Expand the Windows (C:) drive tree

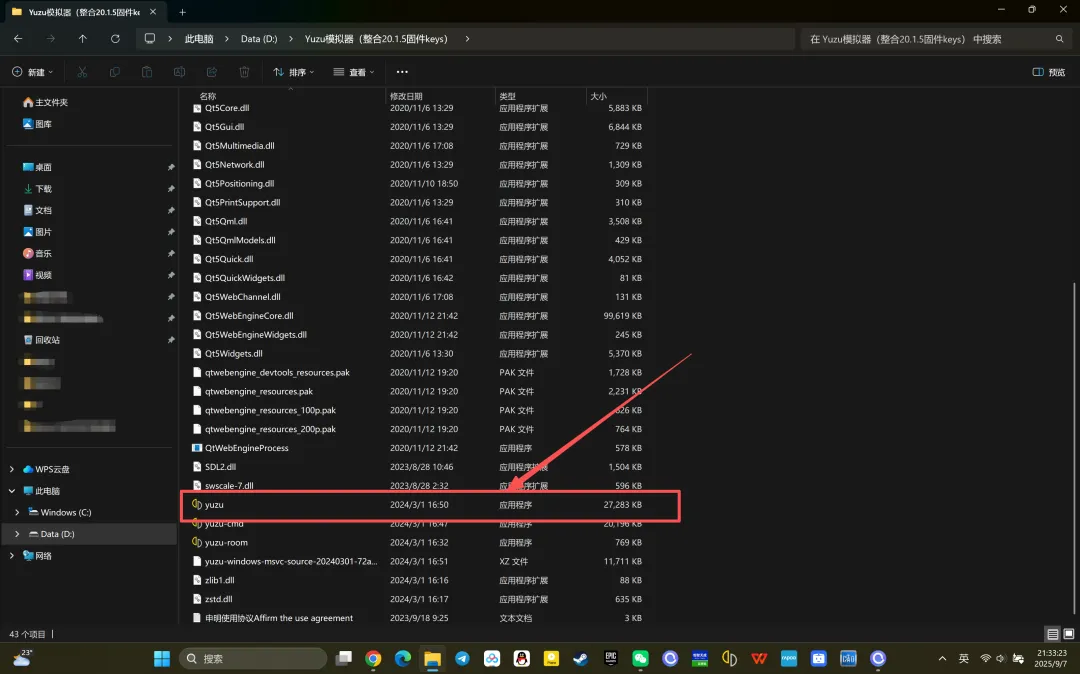click(x=17, y=512)
